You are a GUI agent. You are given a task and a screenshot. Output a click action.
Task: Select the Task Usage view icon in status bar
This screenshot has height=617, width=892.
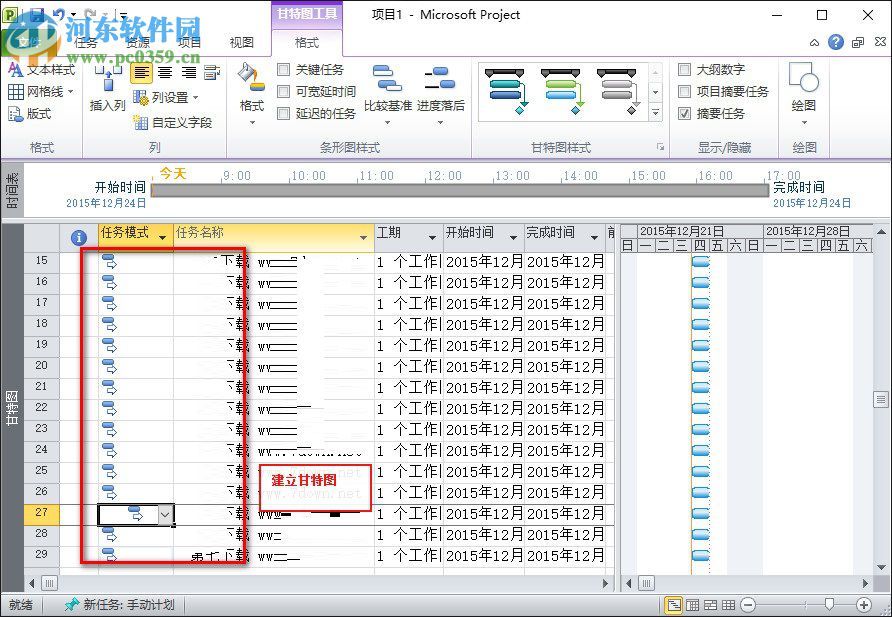693,604
